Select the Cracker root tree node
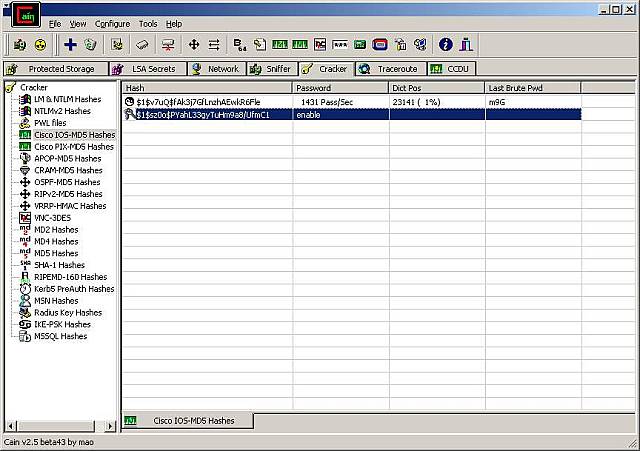Screen dimensions: 640x451 pyautogui.click(x=33, y=87)
